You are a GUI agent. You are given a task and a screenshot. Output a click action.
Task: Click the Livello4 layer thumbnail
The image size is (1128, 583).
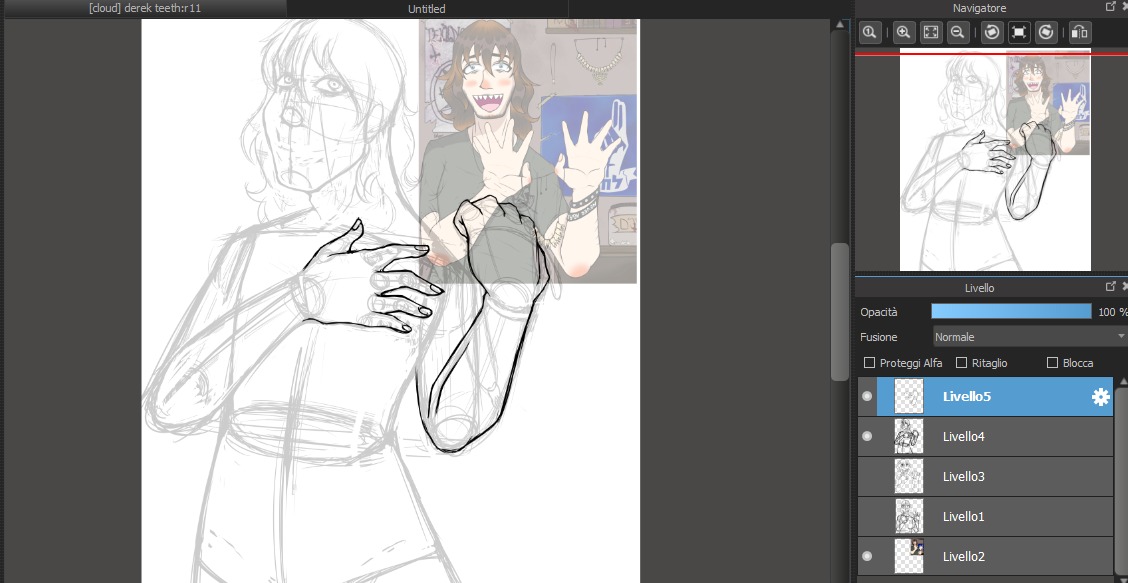909,436
